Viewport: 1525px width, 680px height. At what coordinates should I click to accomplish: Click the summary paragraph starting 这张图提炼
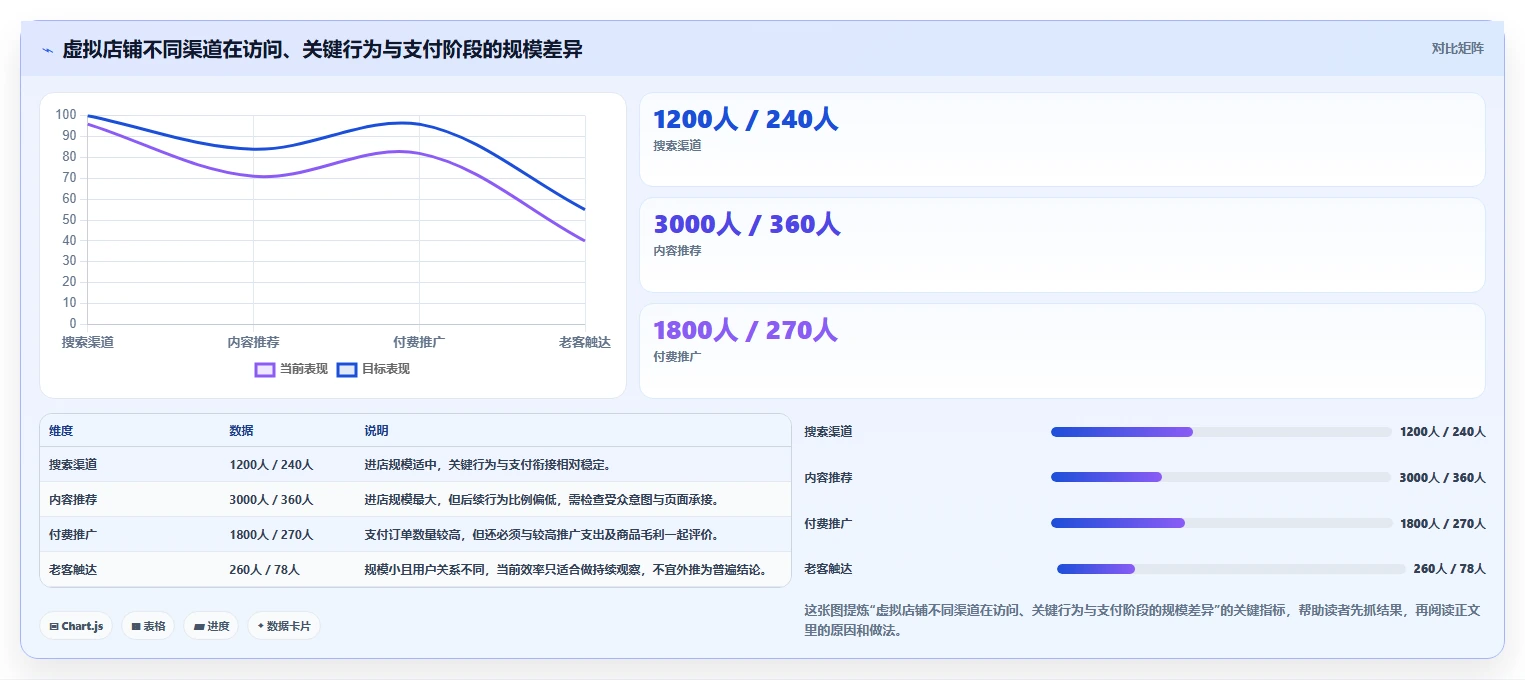coord(1144,620)
